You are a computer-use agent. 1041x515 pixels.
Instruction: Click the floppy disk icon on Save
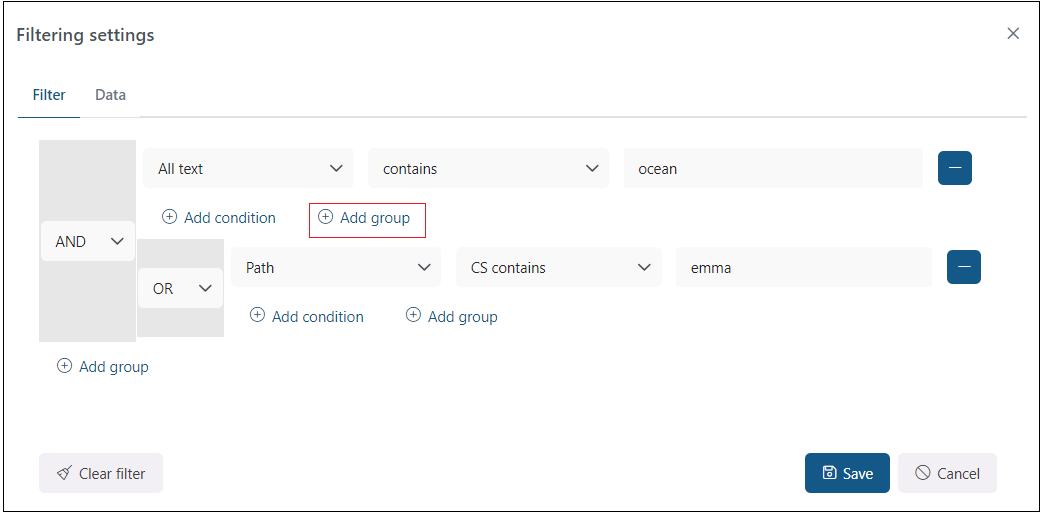(829, 474)
